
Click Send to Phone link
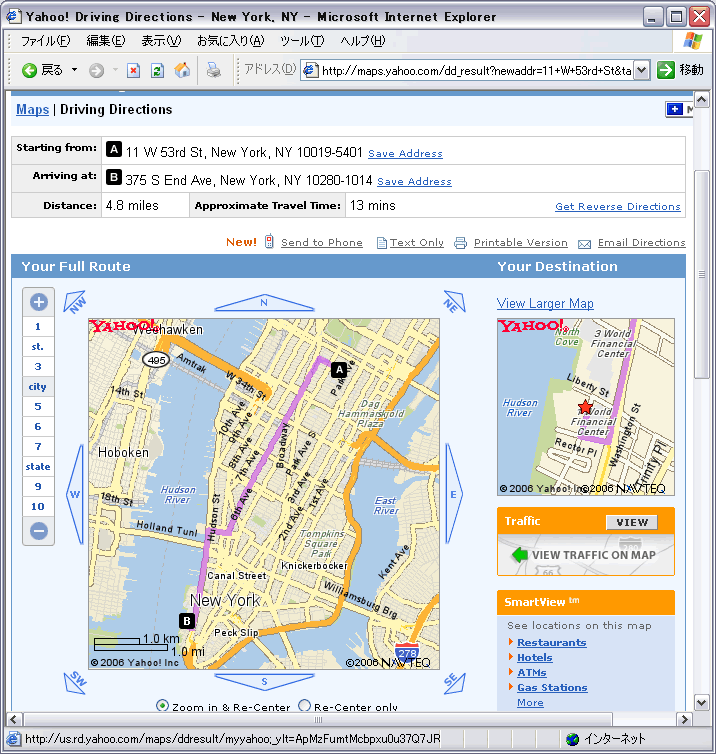coord(322,242)
